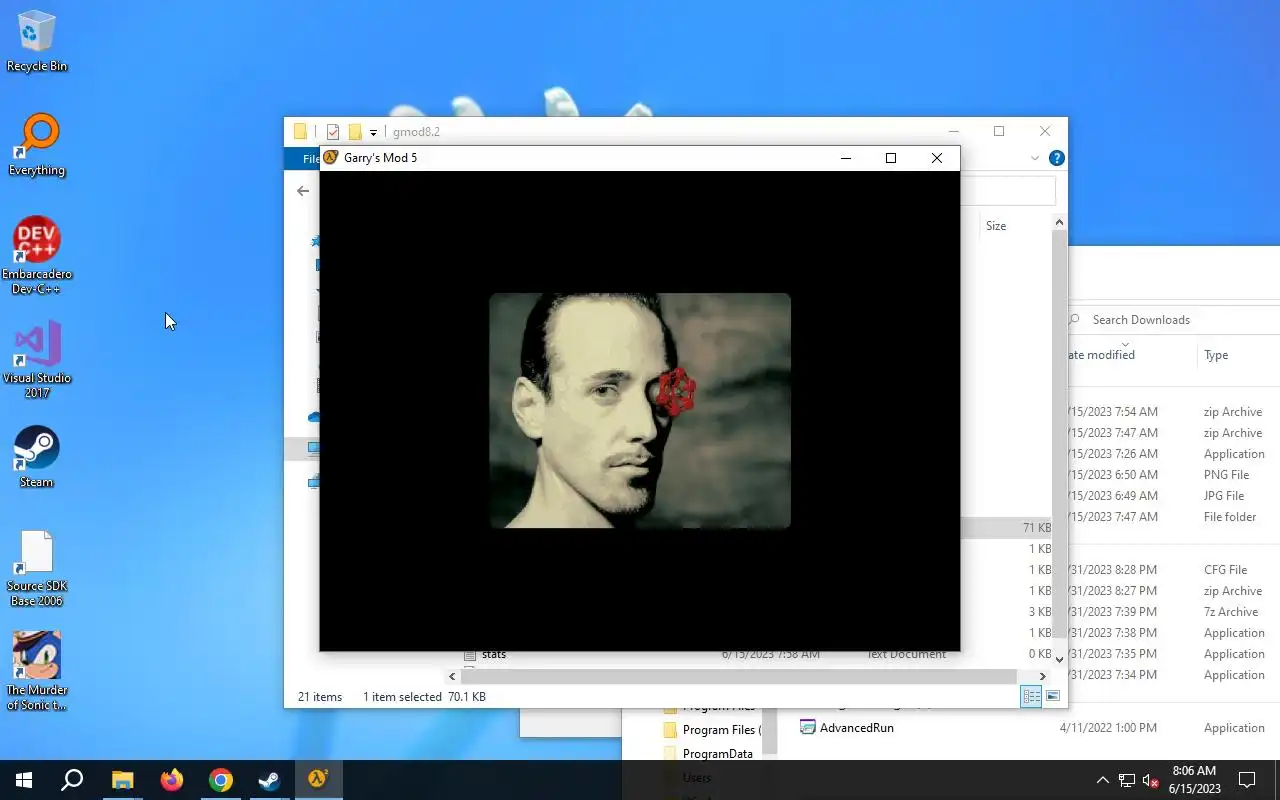
Task: Select the stats text document
Action: click(x=494, y=654)
